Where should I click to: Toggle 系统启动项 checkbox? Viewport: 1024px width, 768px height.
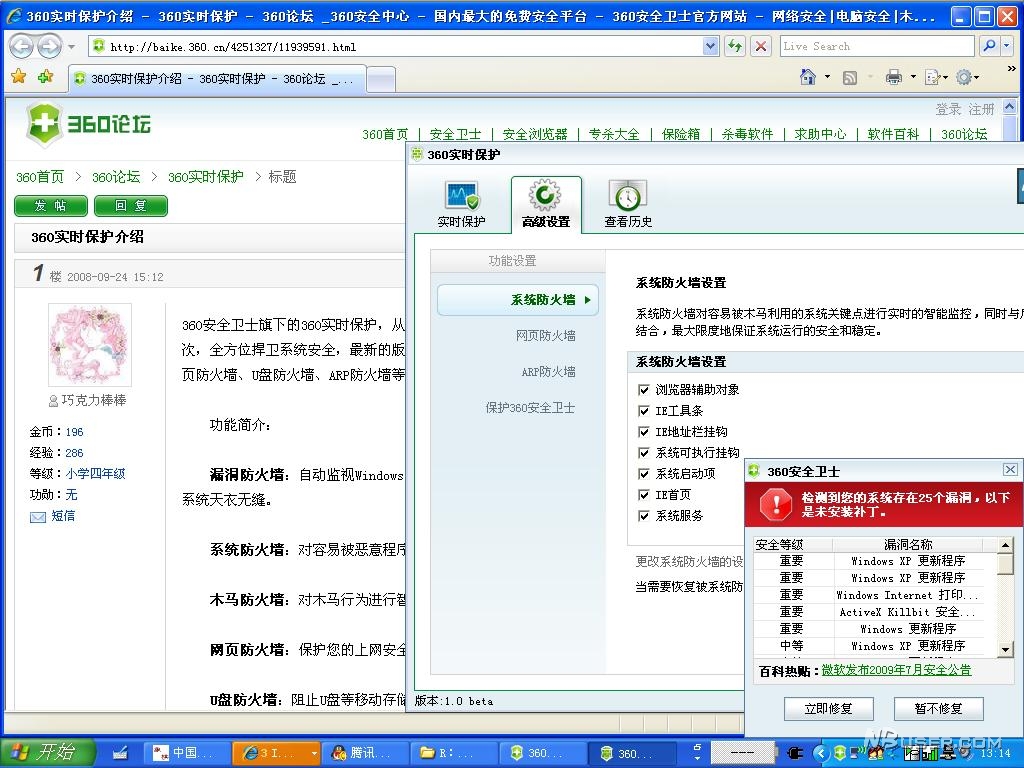pyautogui.click(x=643, y=473)
